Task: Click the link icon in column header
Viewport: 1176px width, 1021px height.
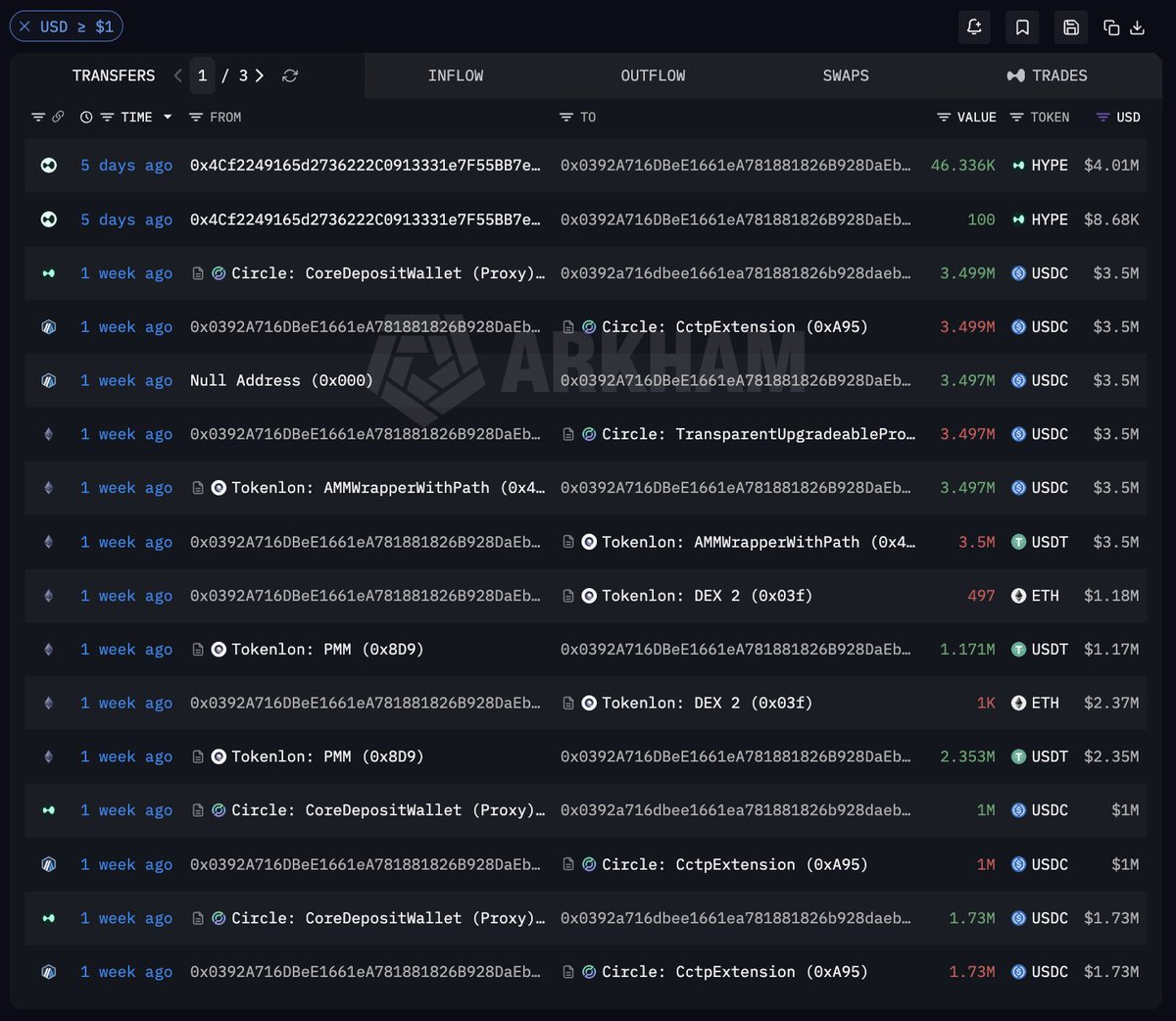Action: click(58, 117)
